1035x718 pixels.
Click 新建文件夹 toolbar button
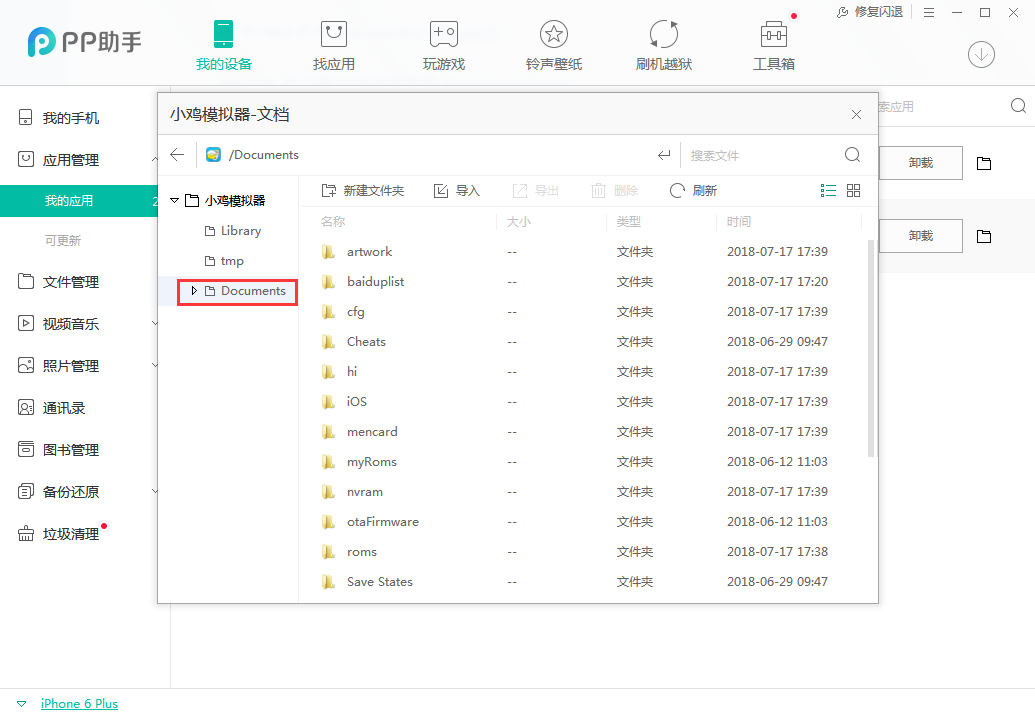[362, 191]
